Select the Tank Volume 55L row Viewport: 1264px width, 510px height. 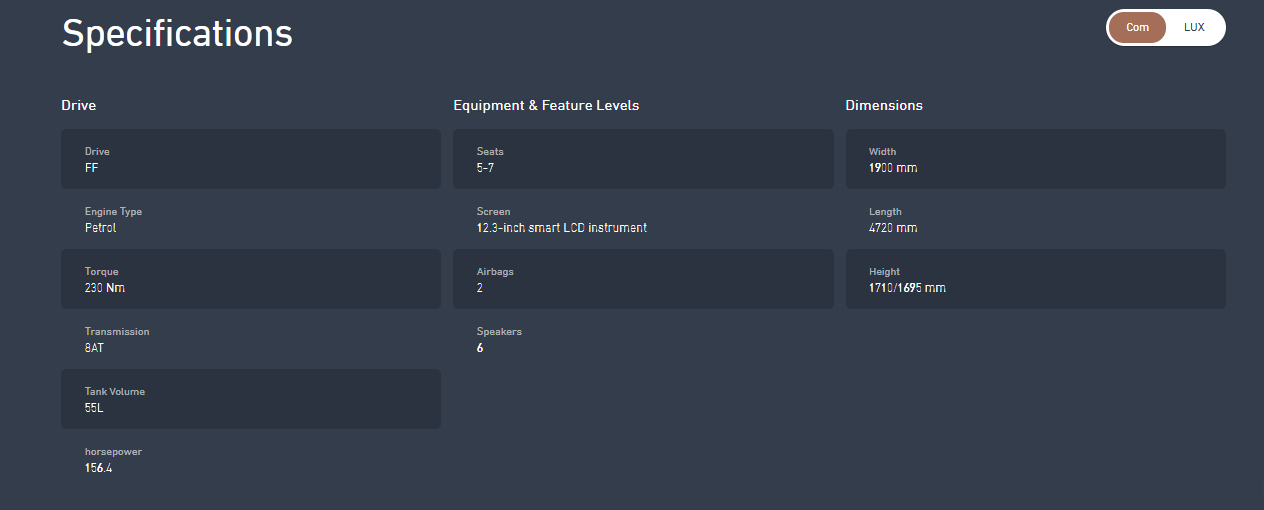click(251, 399)
